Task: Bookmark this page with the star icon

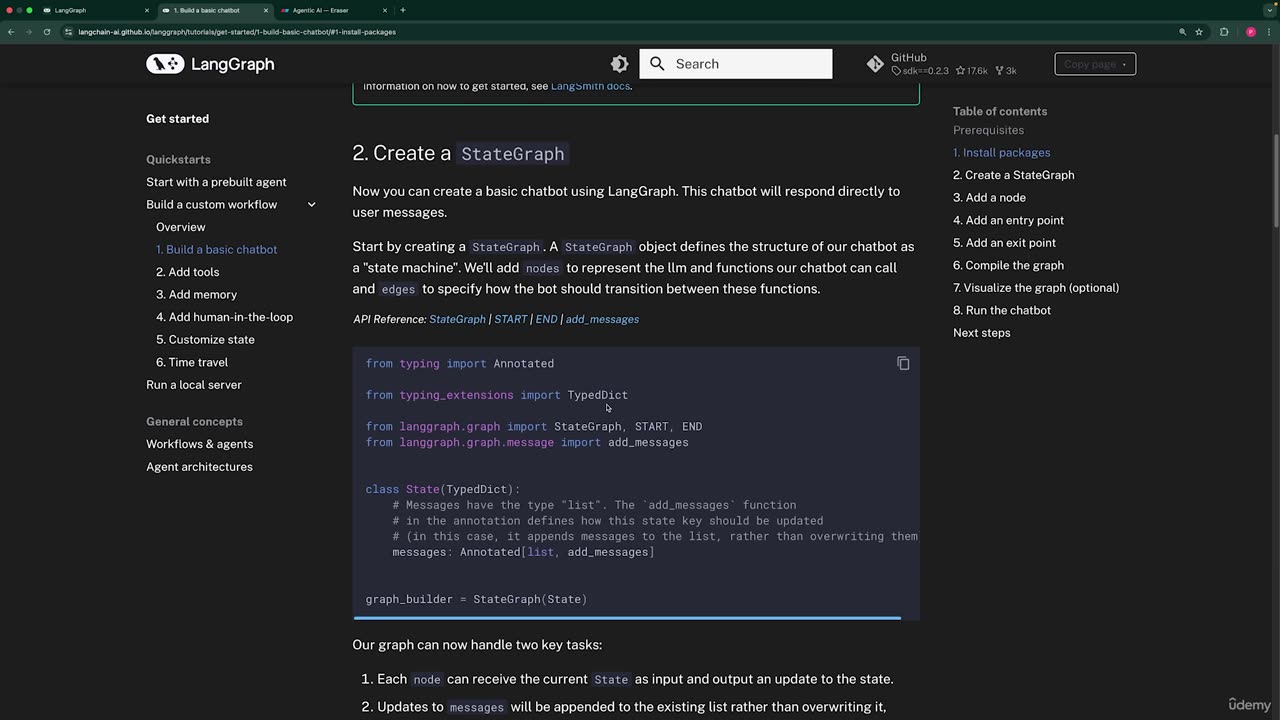Action: point(1199,32)
